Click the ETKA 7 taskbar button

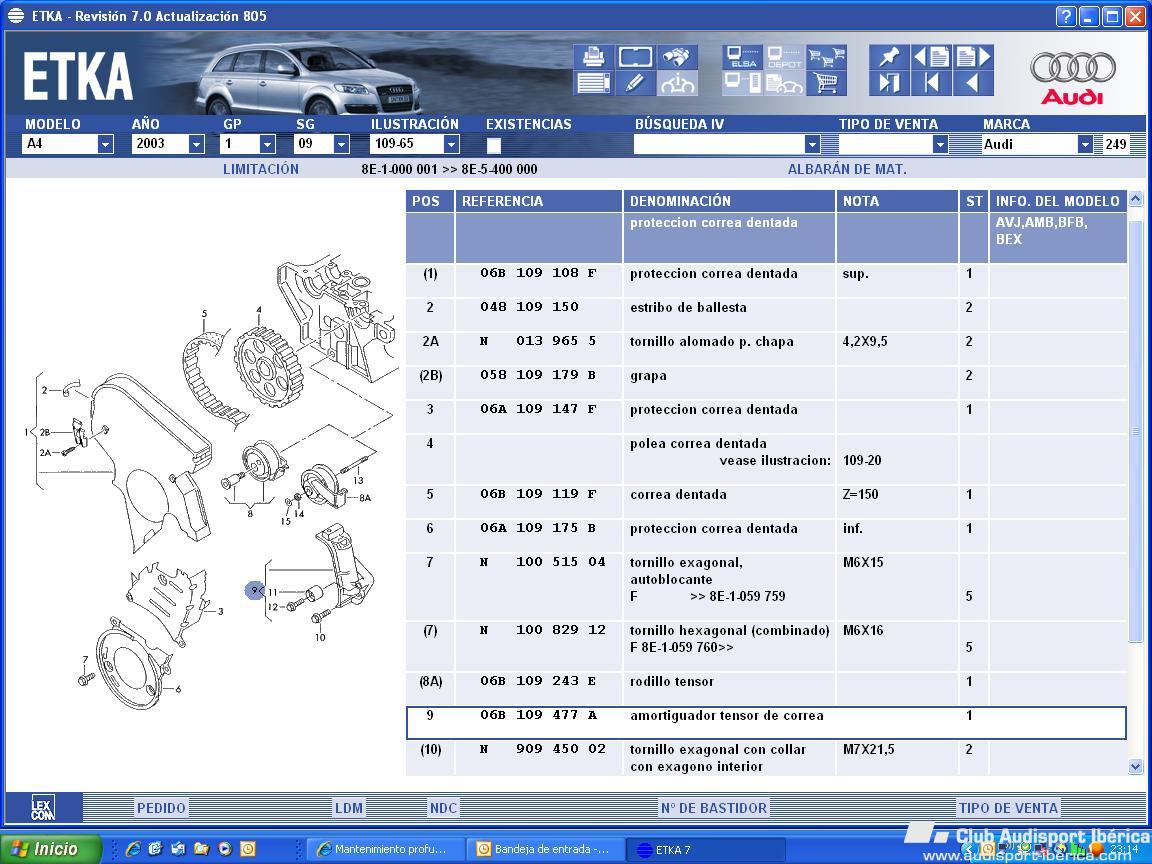(705, 849)
